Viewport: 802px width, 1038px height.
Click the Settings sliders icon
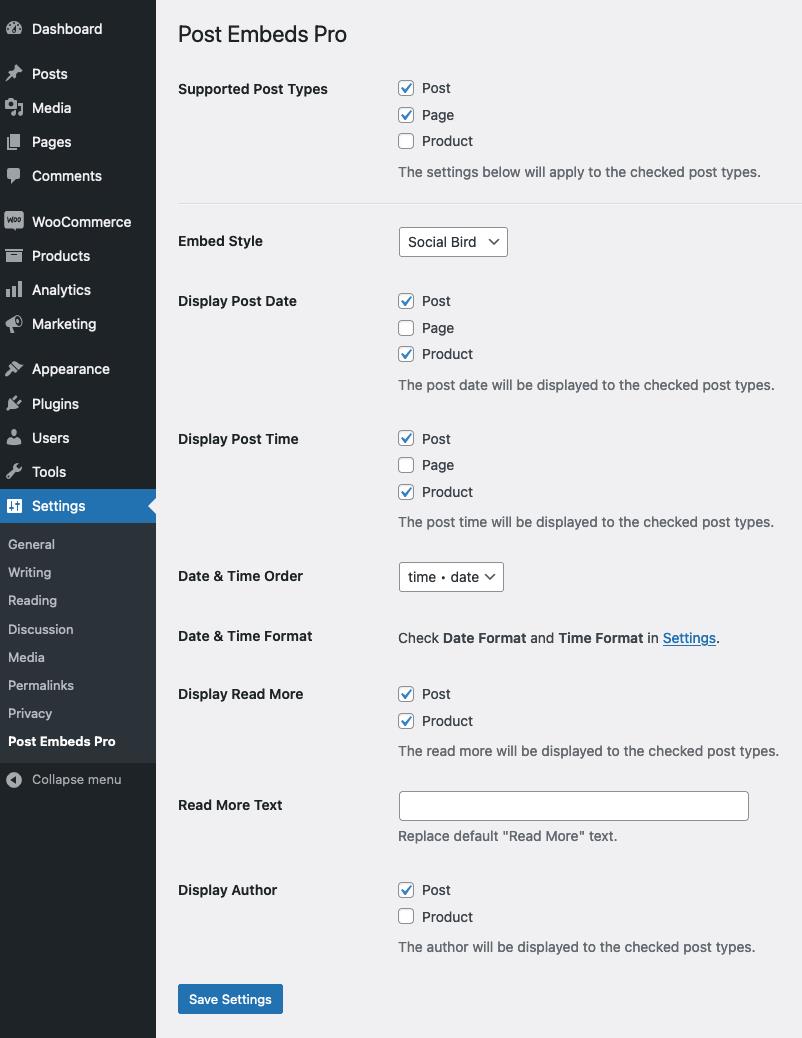point(14,506)
